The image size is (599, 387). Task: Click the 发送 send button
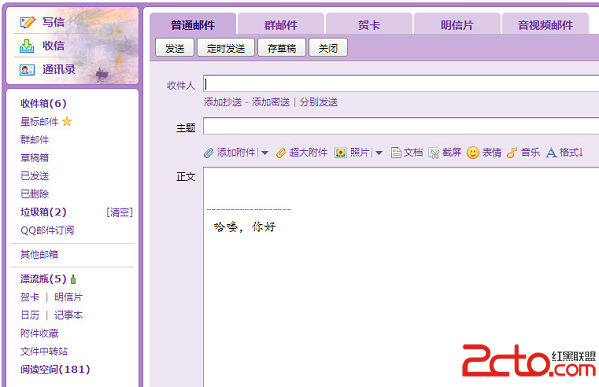[175, 48]
